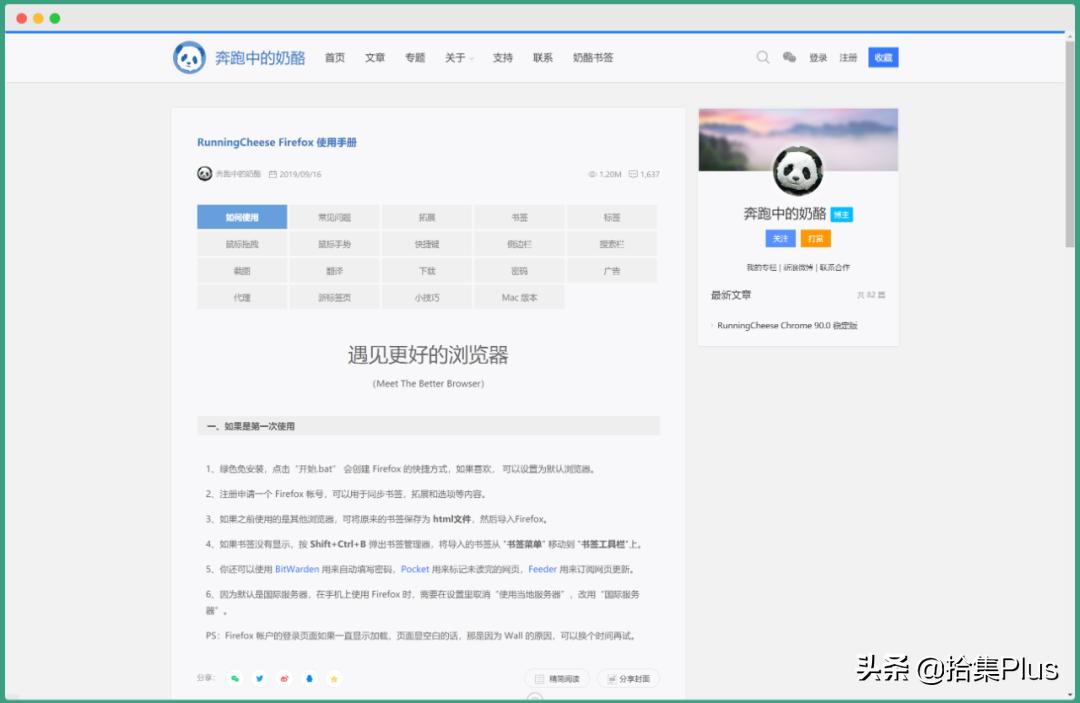Switch to the 常见问题 section tab

point(333,217)
